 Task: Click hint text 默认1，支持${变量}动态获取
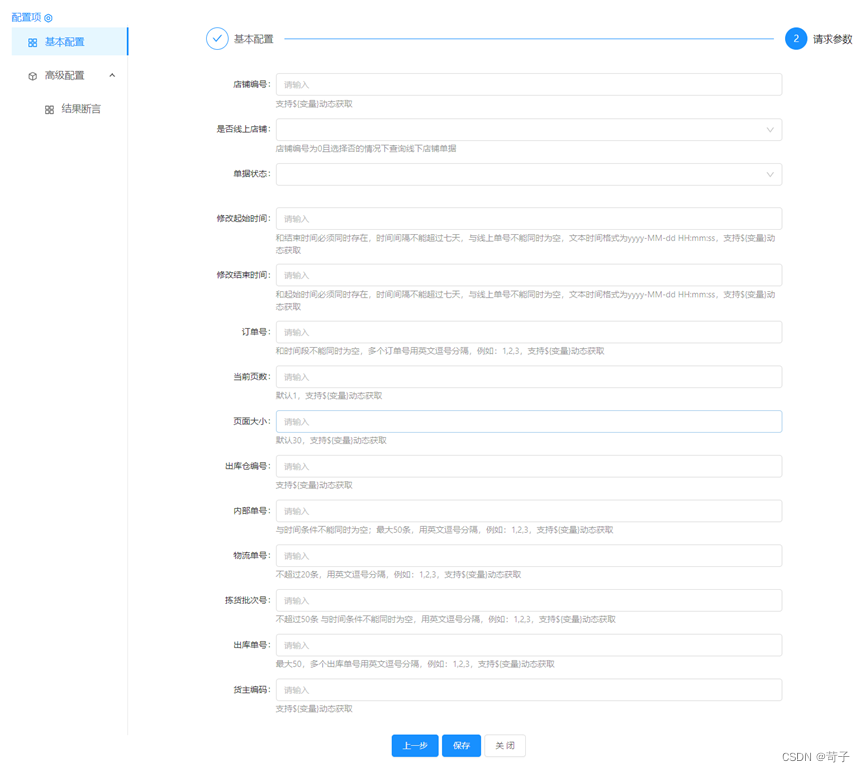tap(329, 396)
